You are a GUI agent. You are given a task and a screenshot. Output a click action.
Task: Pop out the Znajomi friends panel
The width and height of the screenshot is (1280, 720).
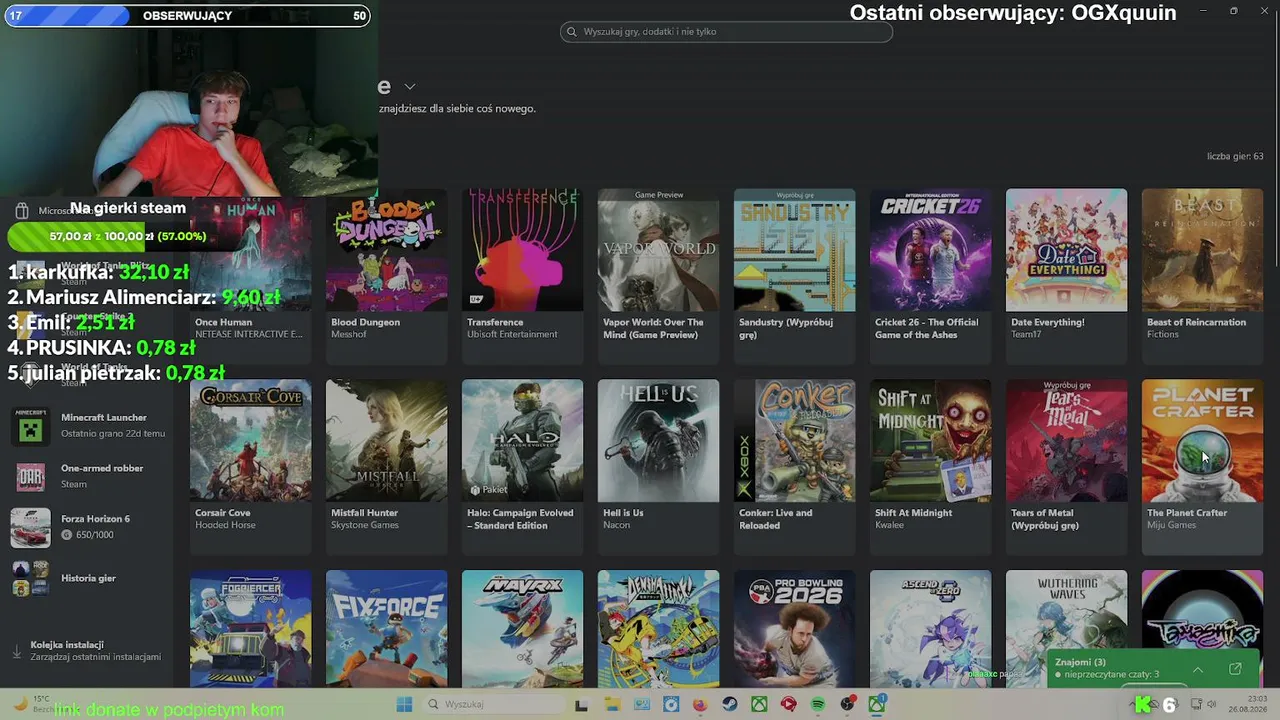click(1235, 669)
